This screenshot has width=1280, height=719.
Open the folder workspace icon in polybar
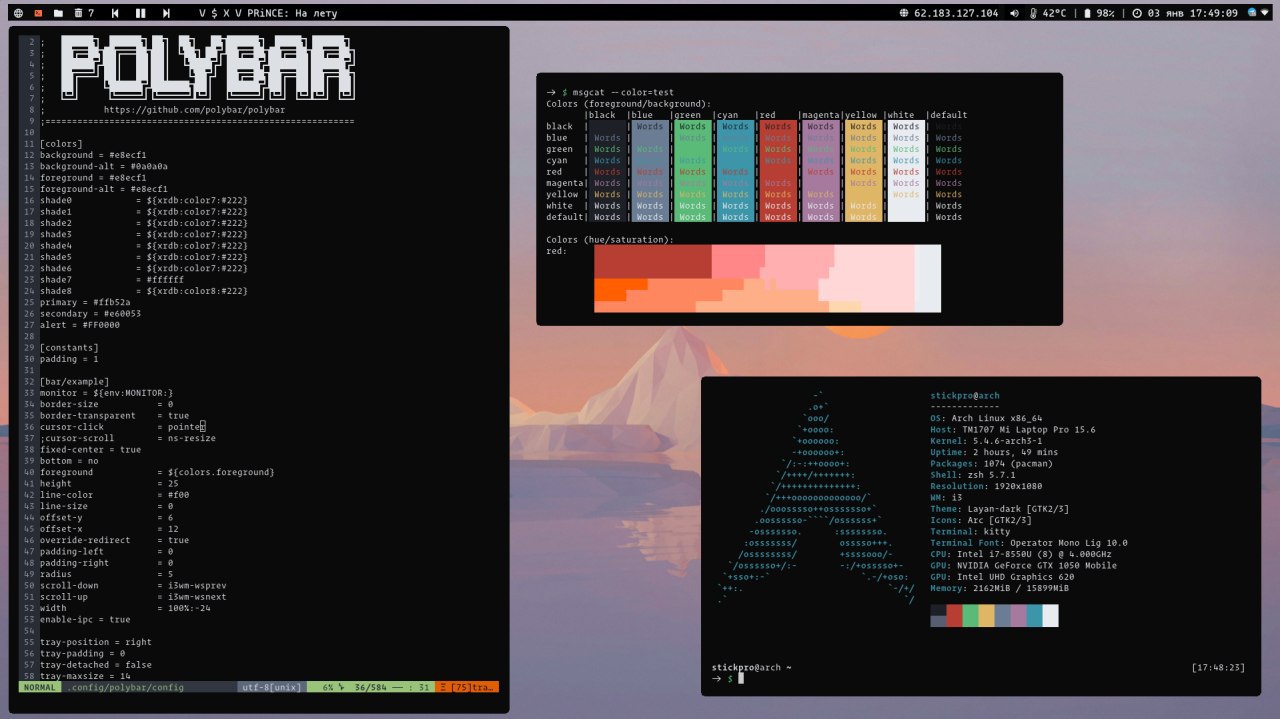click(x=58, y=13)
